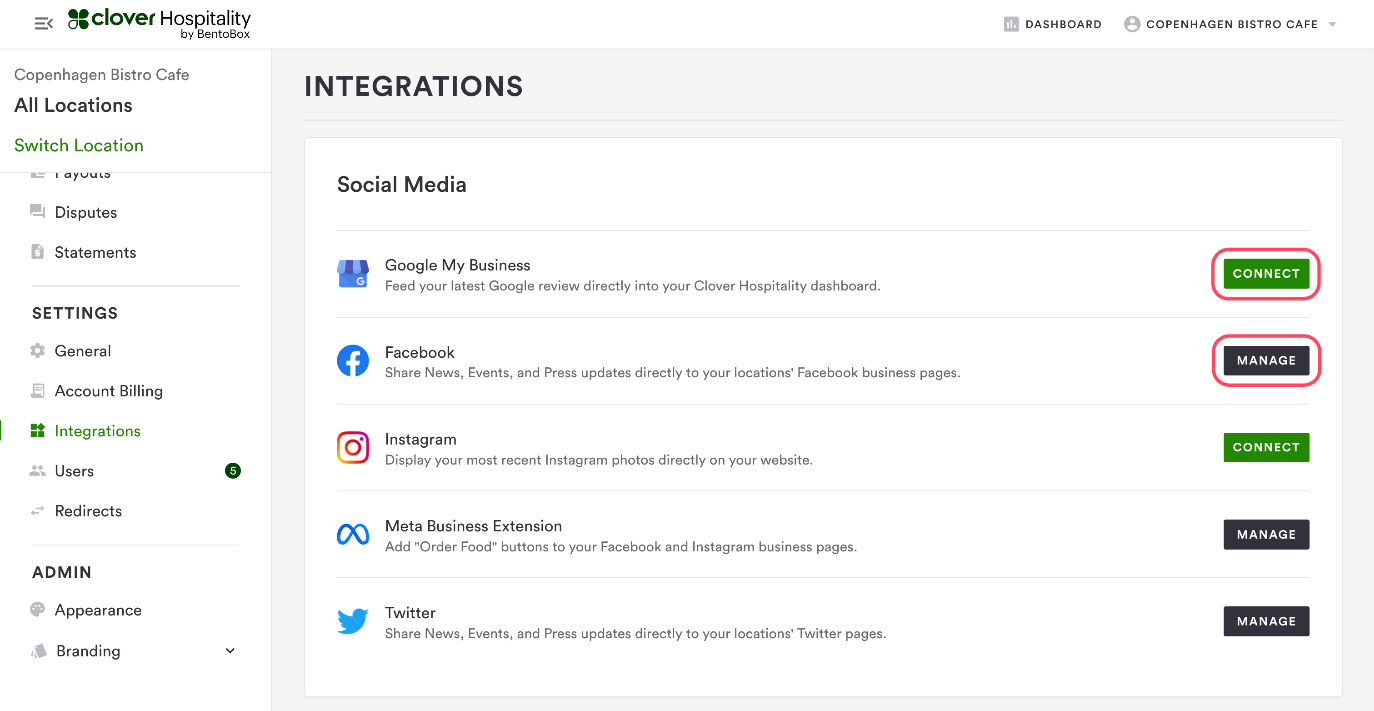
Task: Click the Instagram logo icon
Action: (353, 448)
